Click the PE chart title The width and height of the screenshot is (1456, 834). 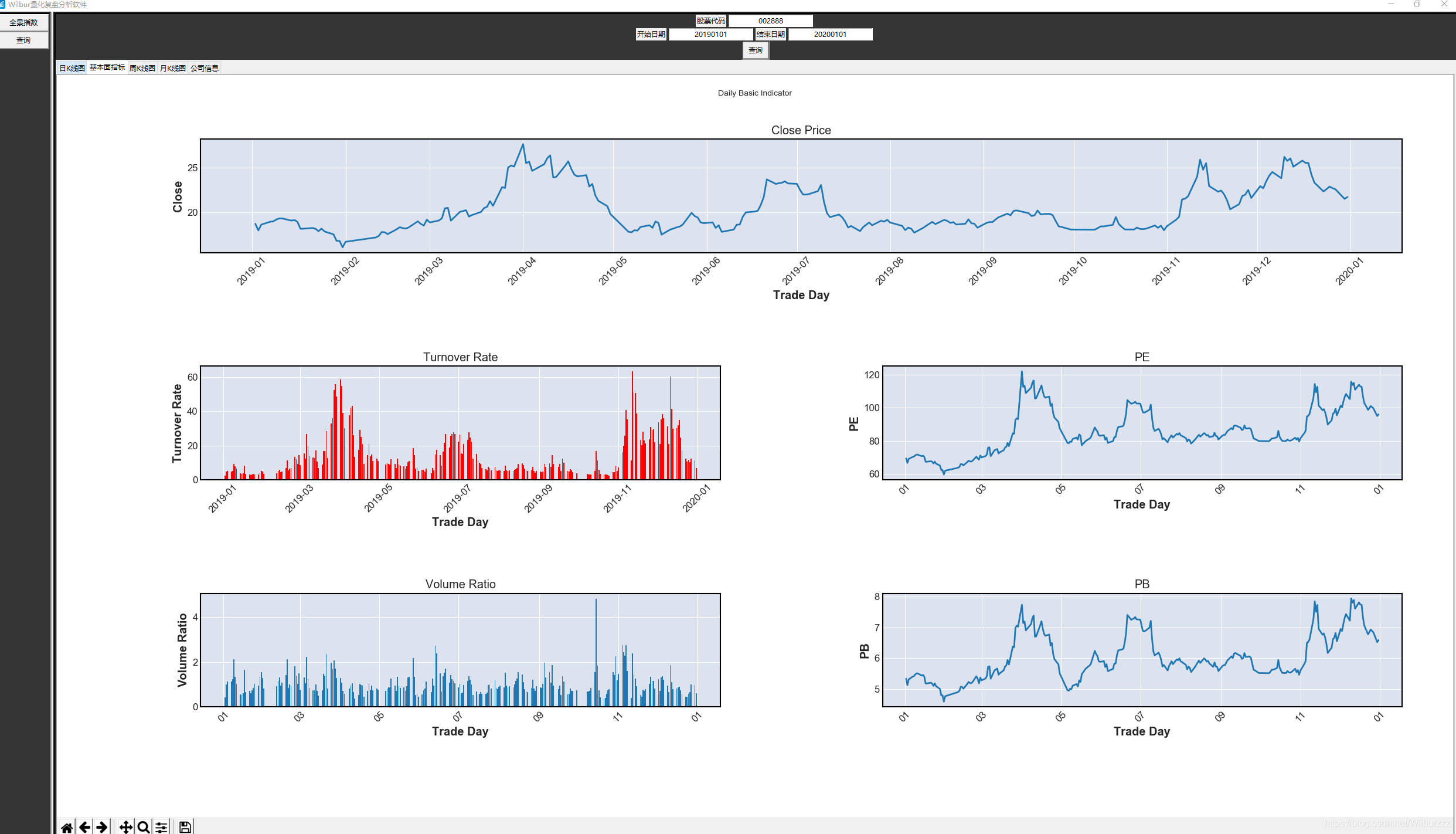[1142, 357]
